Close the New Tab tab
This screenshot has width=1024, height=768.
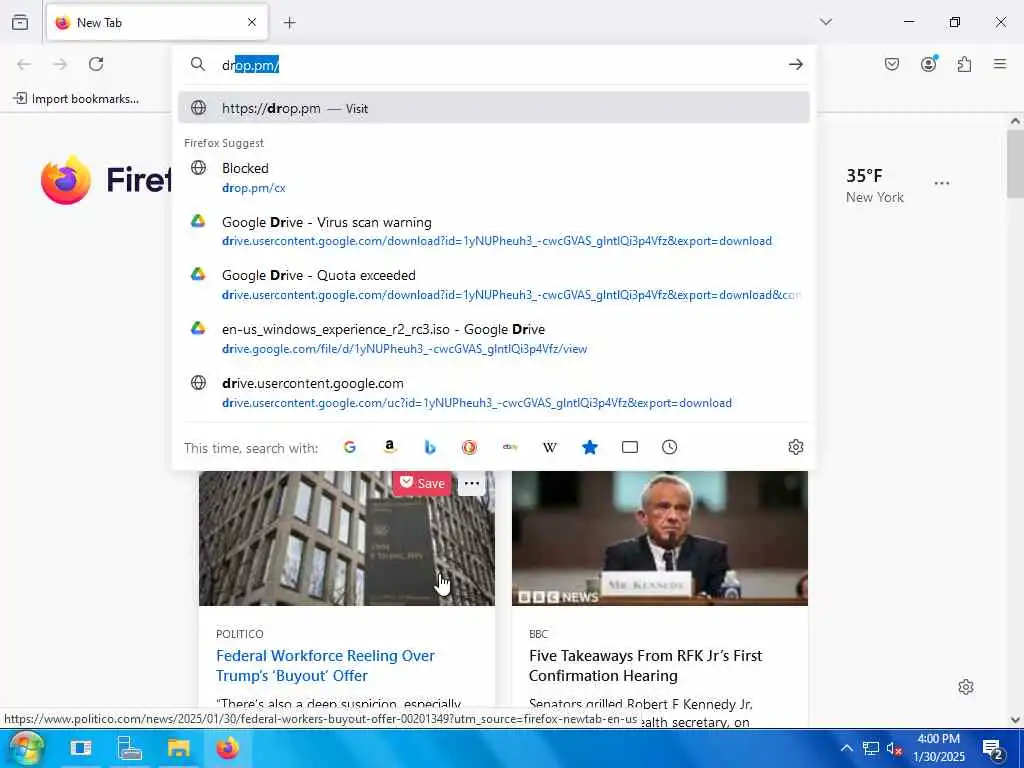click(252, 22)
